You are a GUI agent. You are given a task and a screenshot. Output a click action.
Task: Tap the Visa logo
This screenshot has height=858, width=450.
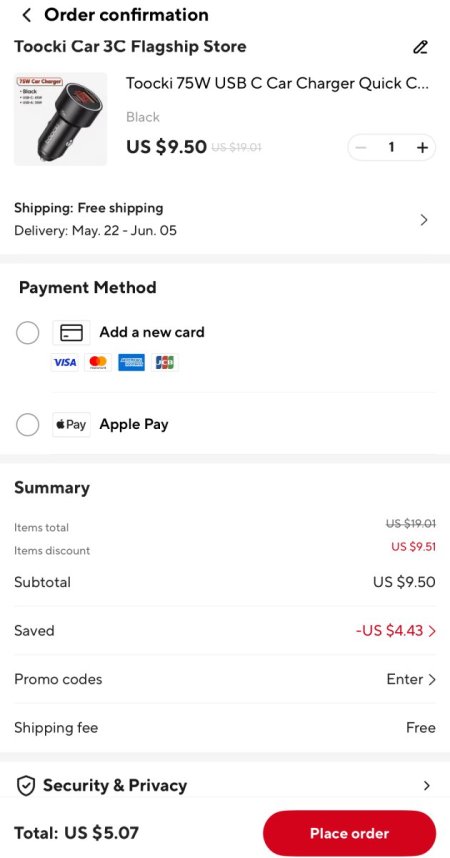coord(65,362)
